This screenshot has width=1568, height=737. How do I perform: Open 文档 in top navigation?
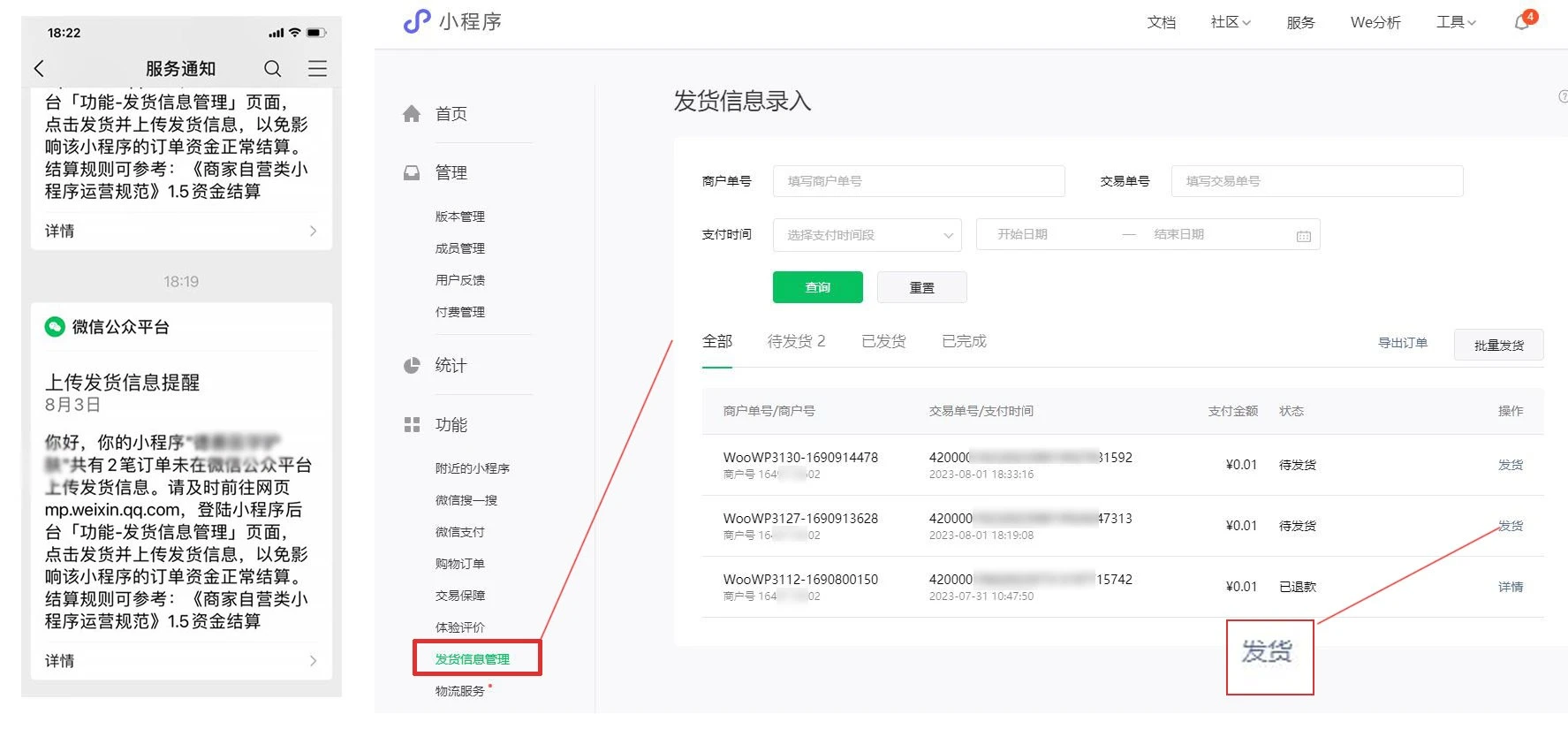click(1161, 22)
